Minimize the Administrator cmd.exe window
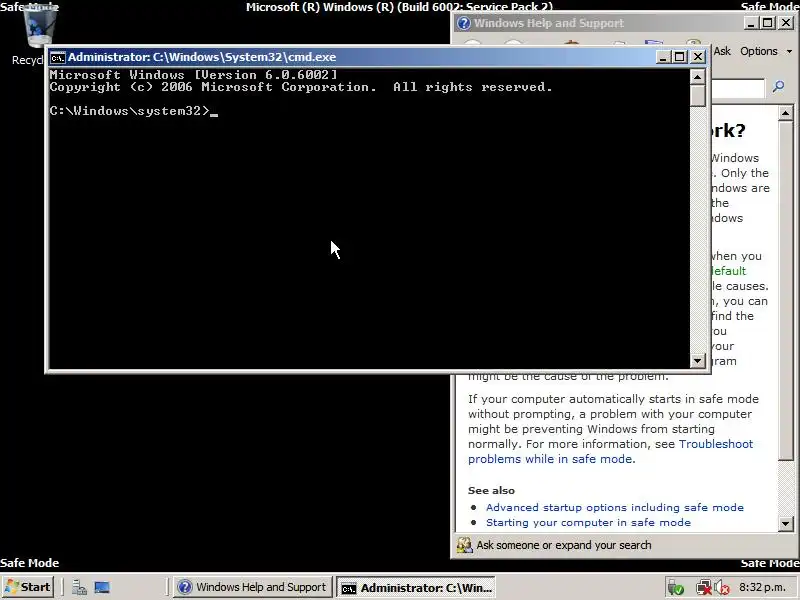Screen dimensions: 800x600 point(662,57)
